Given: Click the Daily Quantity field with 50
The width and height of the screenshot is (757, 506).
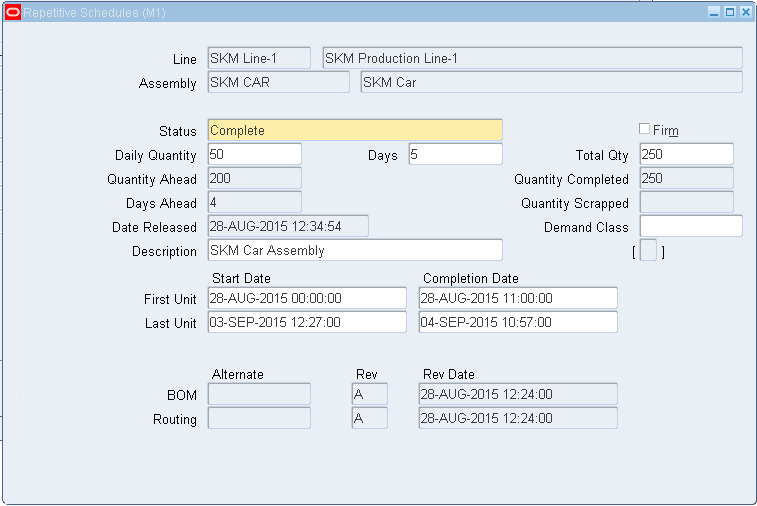Looking at the screenshot, I should click(x=255, y=155).
